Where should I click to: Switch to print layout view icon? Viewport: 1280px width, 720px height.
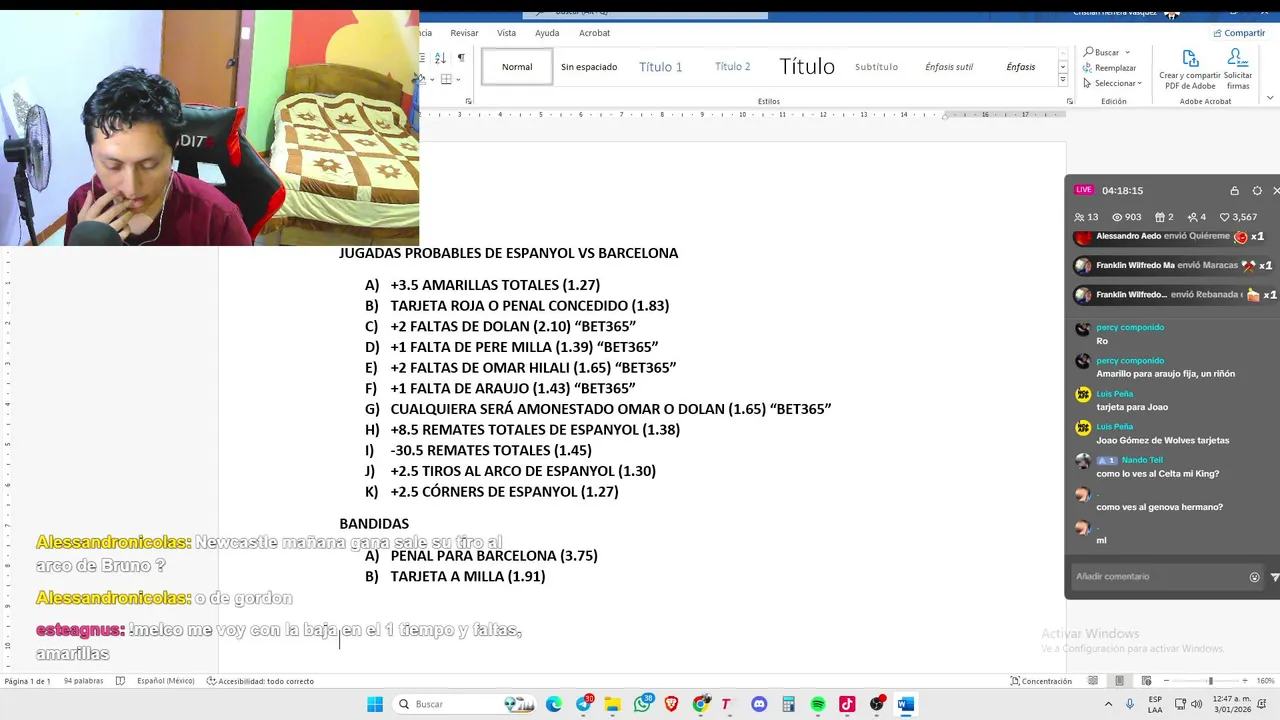1119,681
